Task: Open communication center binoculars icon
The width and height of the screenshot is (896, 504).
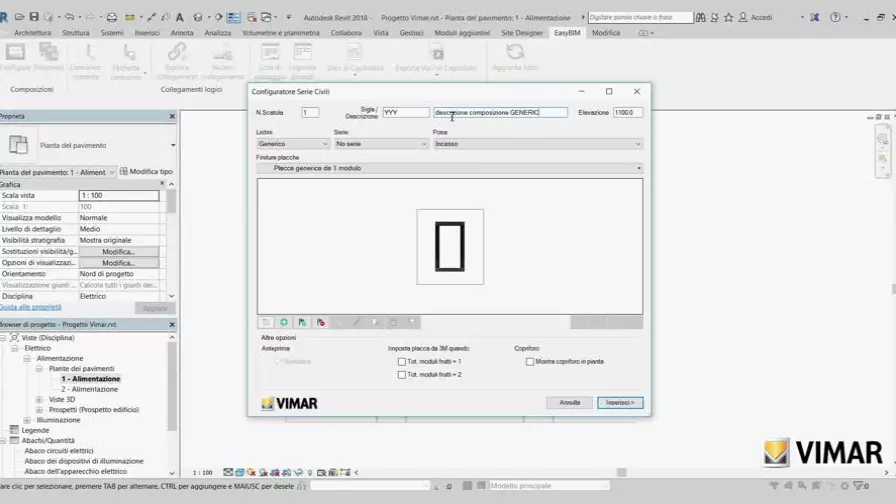Action: pyautogui.click(x=701, y=18)
